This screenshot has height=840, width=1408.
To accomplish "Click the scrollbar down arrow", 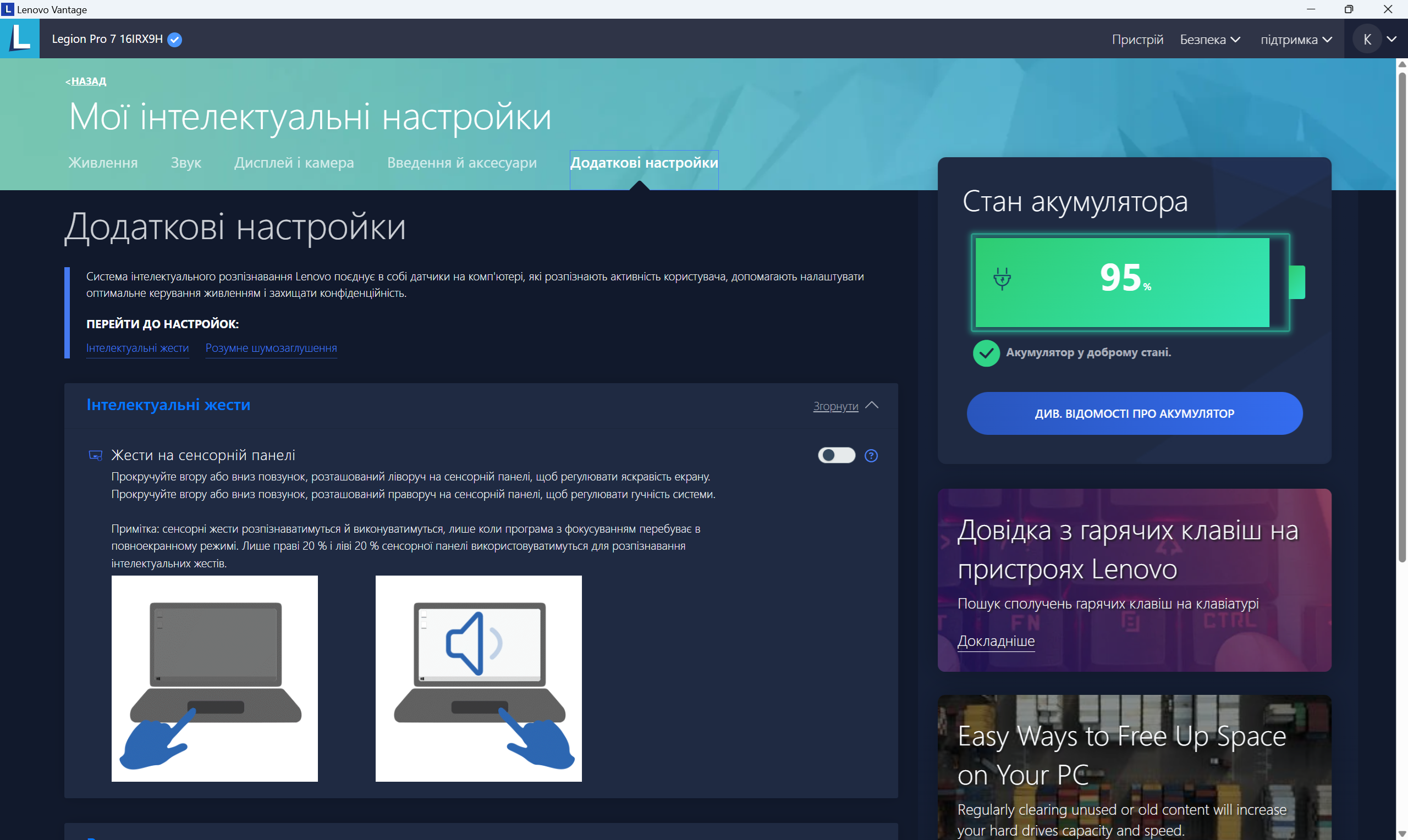I will (x=1402, y=835).
